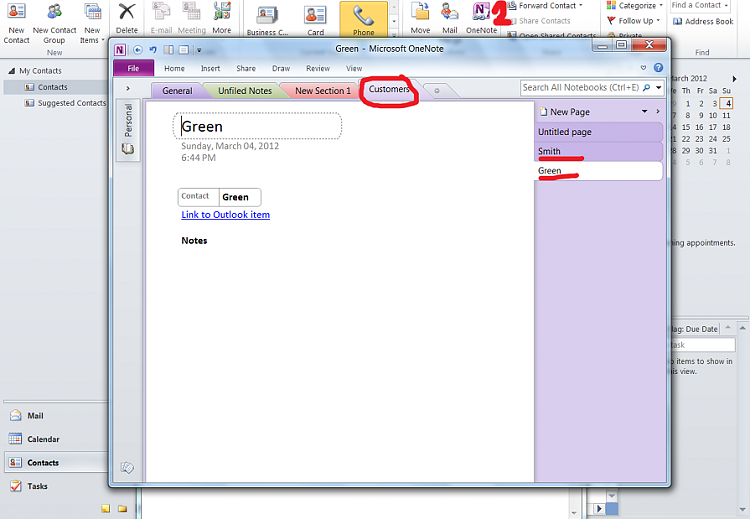Select Card view in Outlook ribbon

tap(315, 19)
